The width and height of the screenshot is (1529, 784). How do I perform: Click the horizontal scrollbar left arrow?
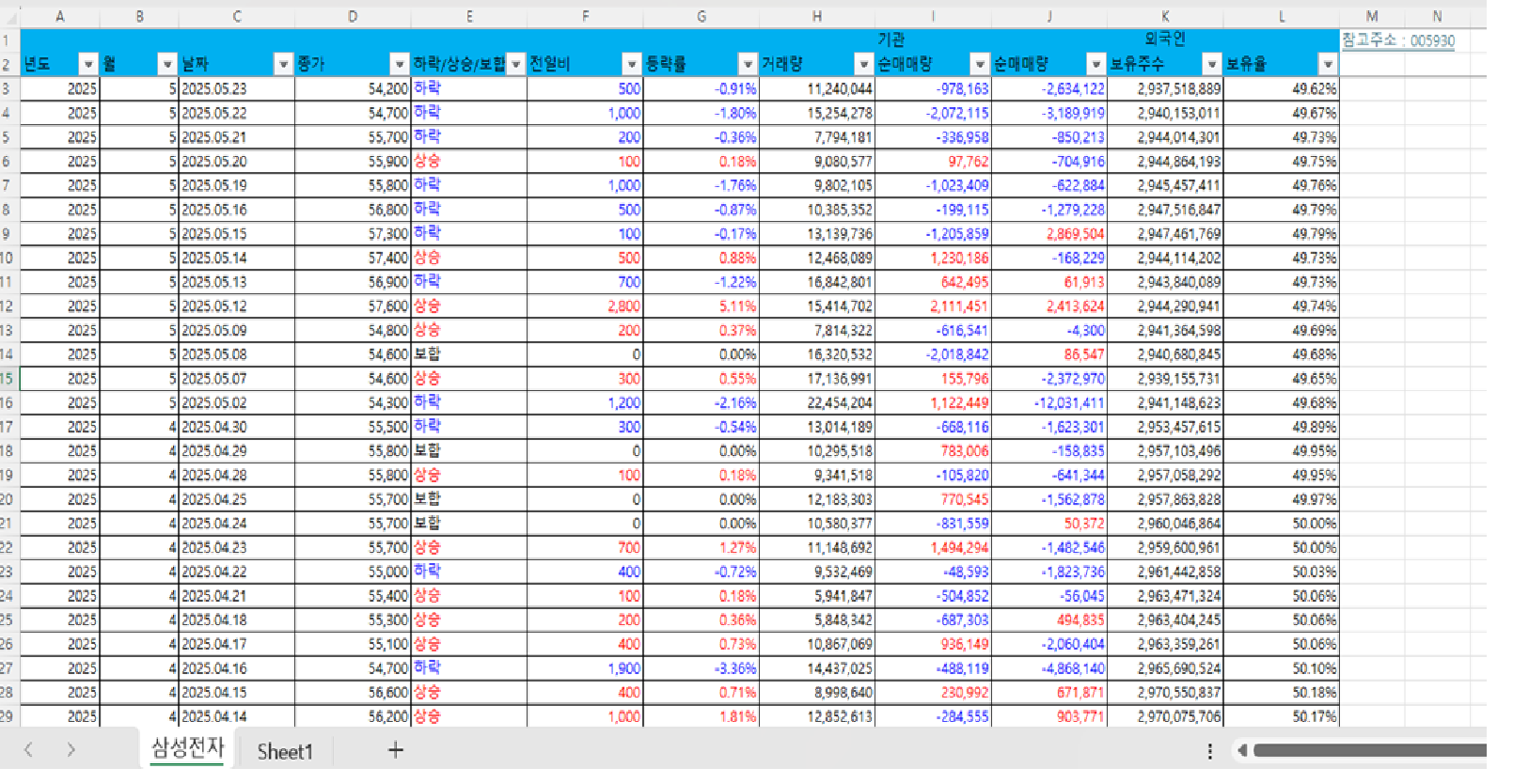[1242, 750]
